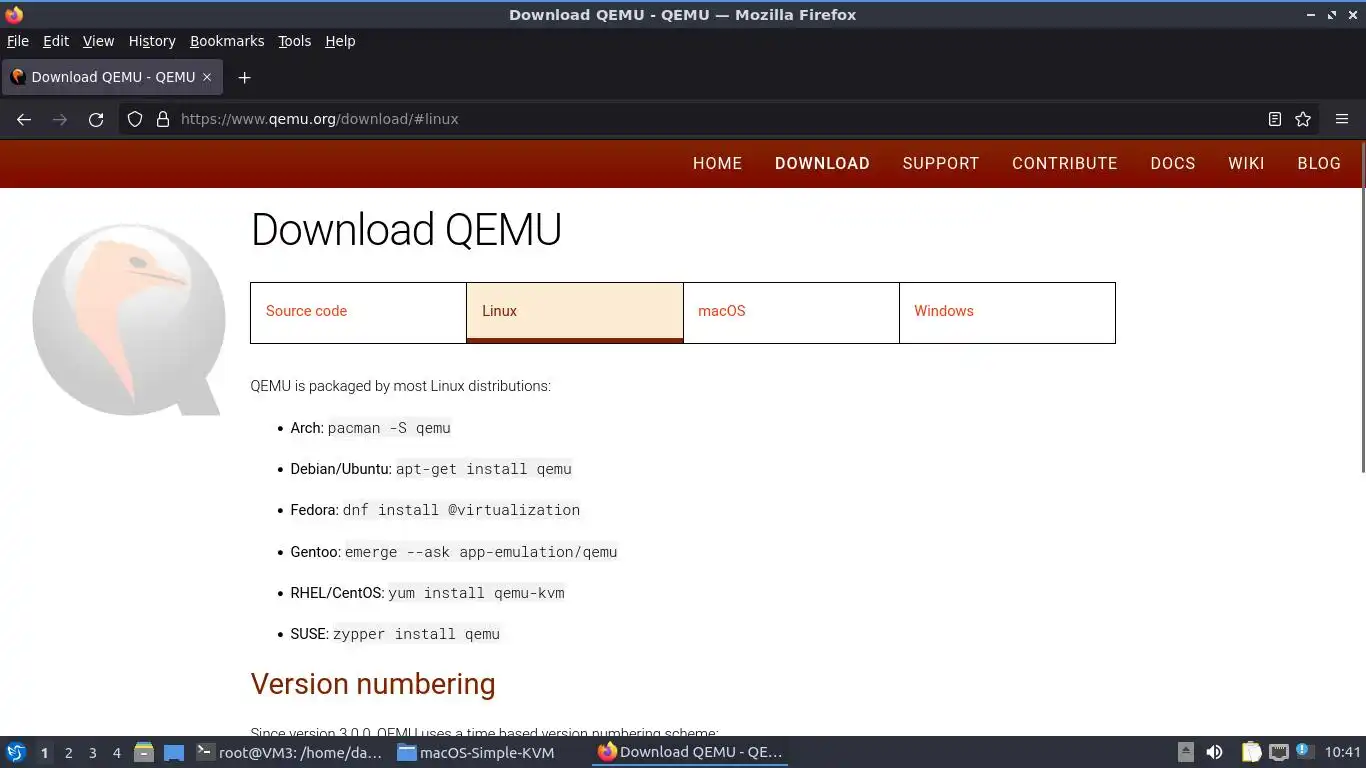Click the 'dnf install @virtualization' command text
1366x768 pixels.
[x=461, y=510]
